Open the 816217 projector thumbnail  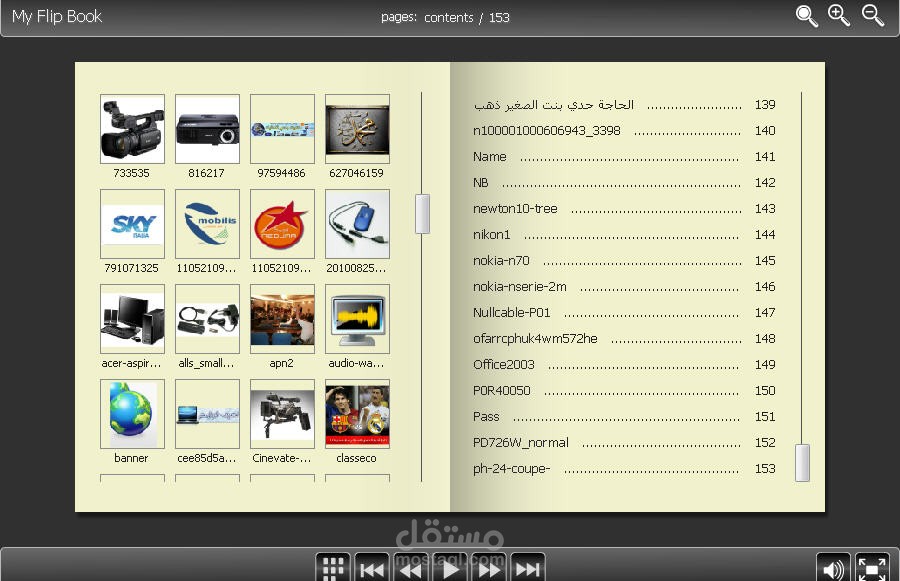pyautogui.click(x=207, y=129)
